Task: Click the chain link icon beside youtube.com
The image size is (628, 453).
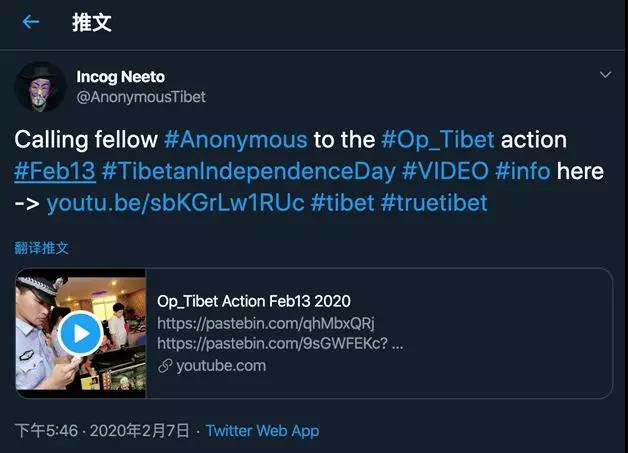Action: [x=165, y=366]
